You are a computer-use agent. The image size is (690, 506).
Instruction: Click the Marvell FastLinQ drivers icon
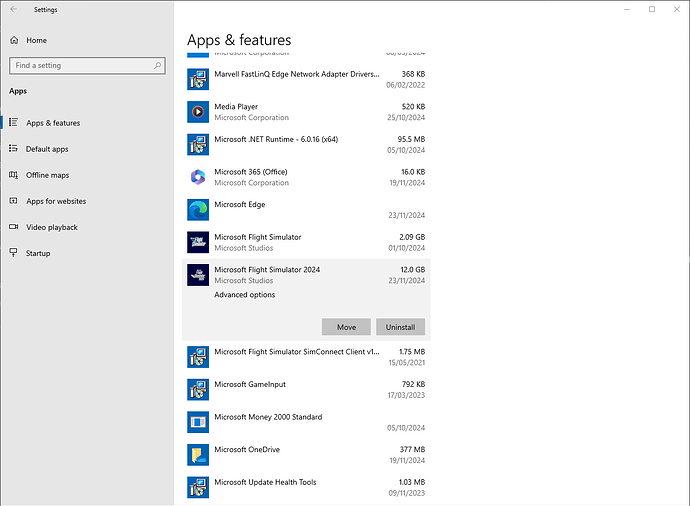pos(198,79)
